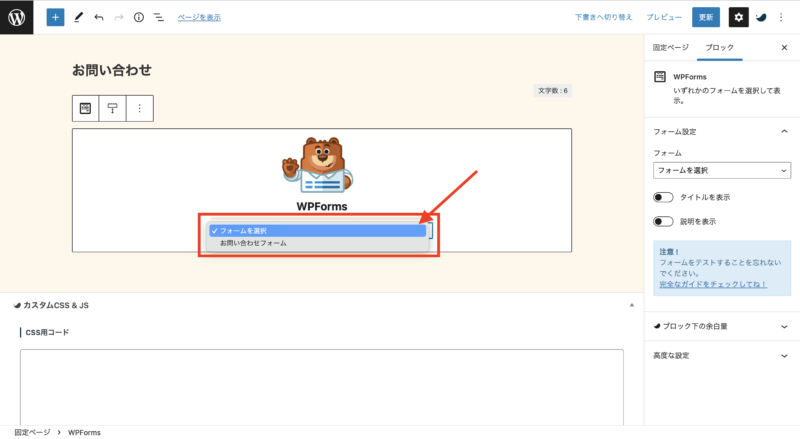
Task: Change block alignment in block toolbar
Action: 112,108
